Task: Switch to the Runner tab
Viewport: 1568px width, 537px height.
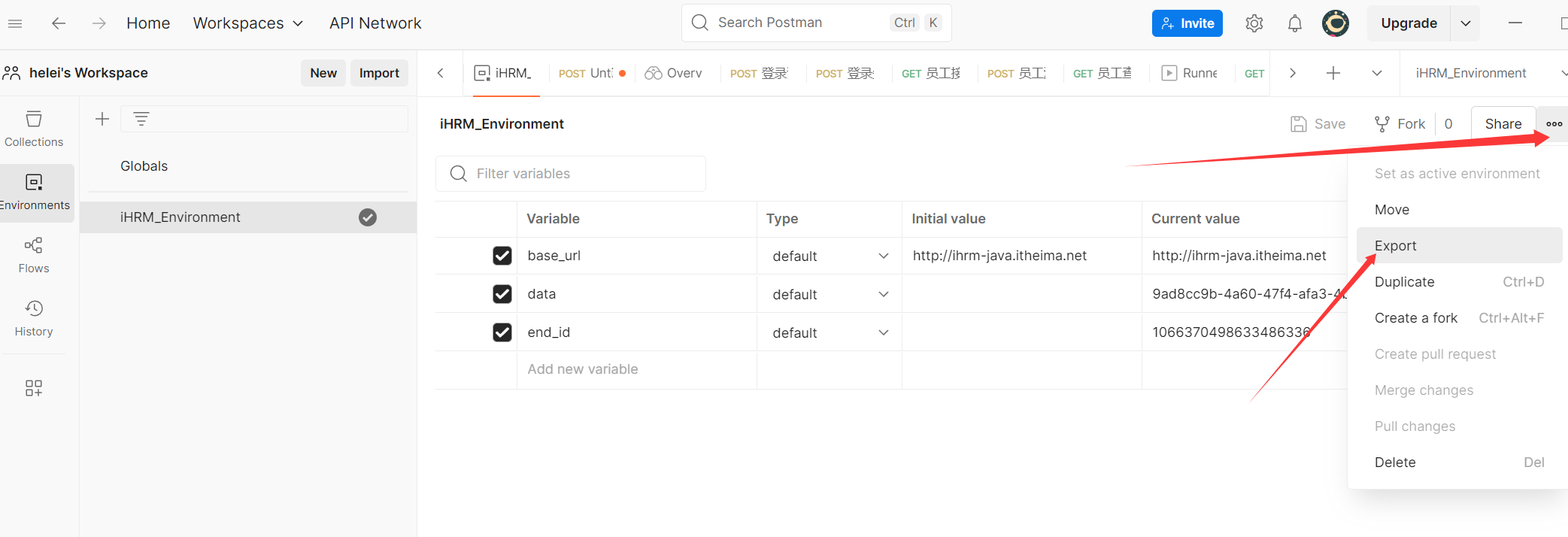Action: click(x=1190, y=73)
